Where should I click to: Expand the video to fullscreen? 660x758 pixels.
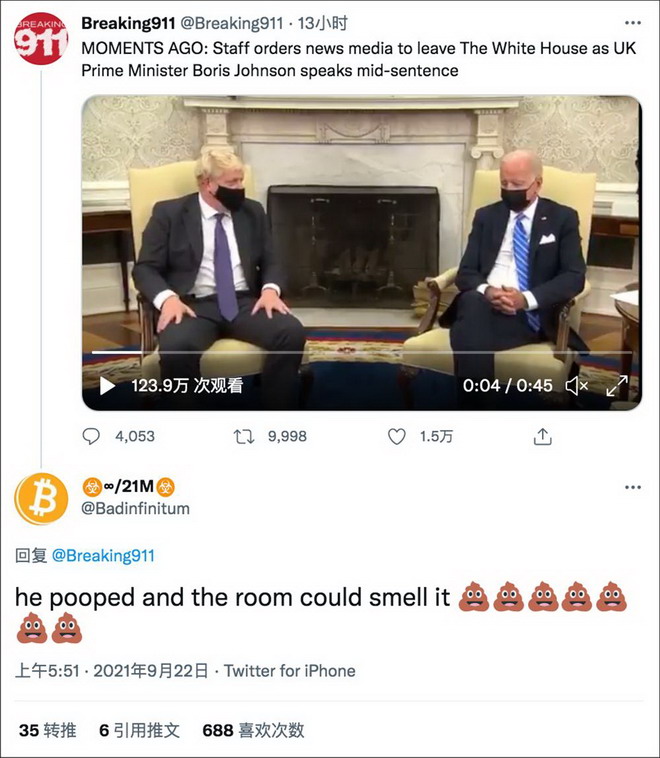tap(617, 385)
